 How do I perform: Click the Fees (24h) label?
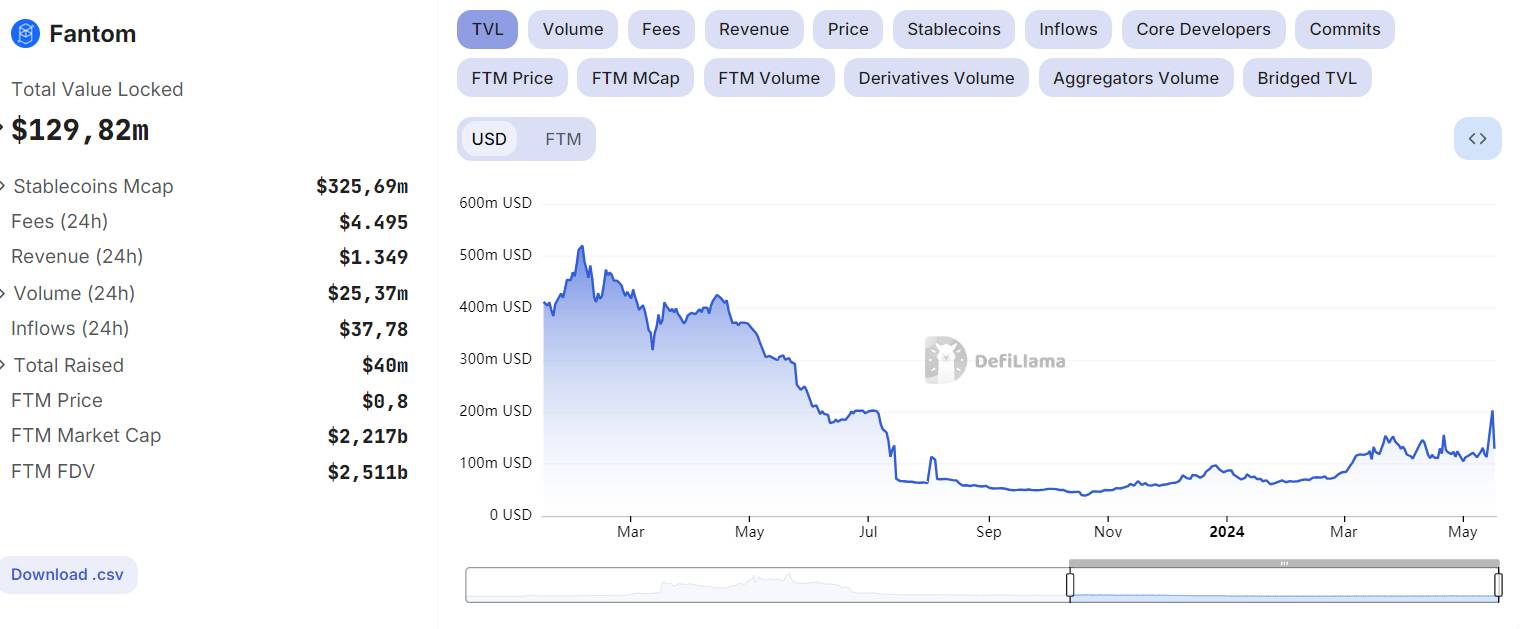[x=59, y=221]
